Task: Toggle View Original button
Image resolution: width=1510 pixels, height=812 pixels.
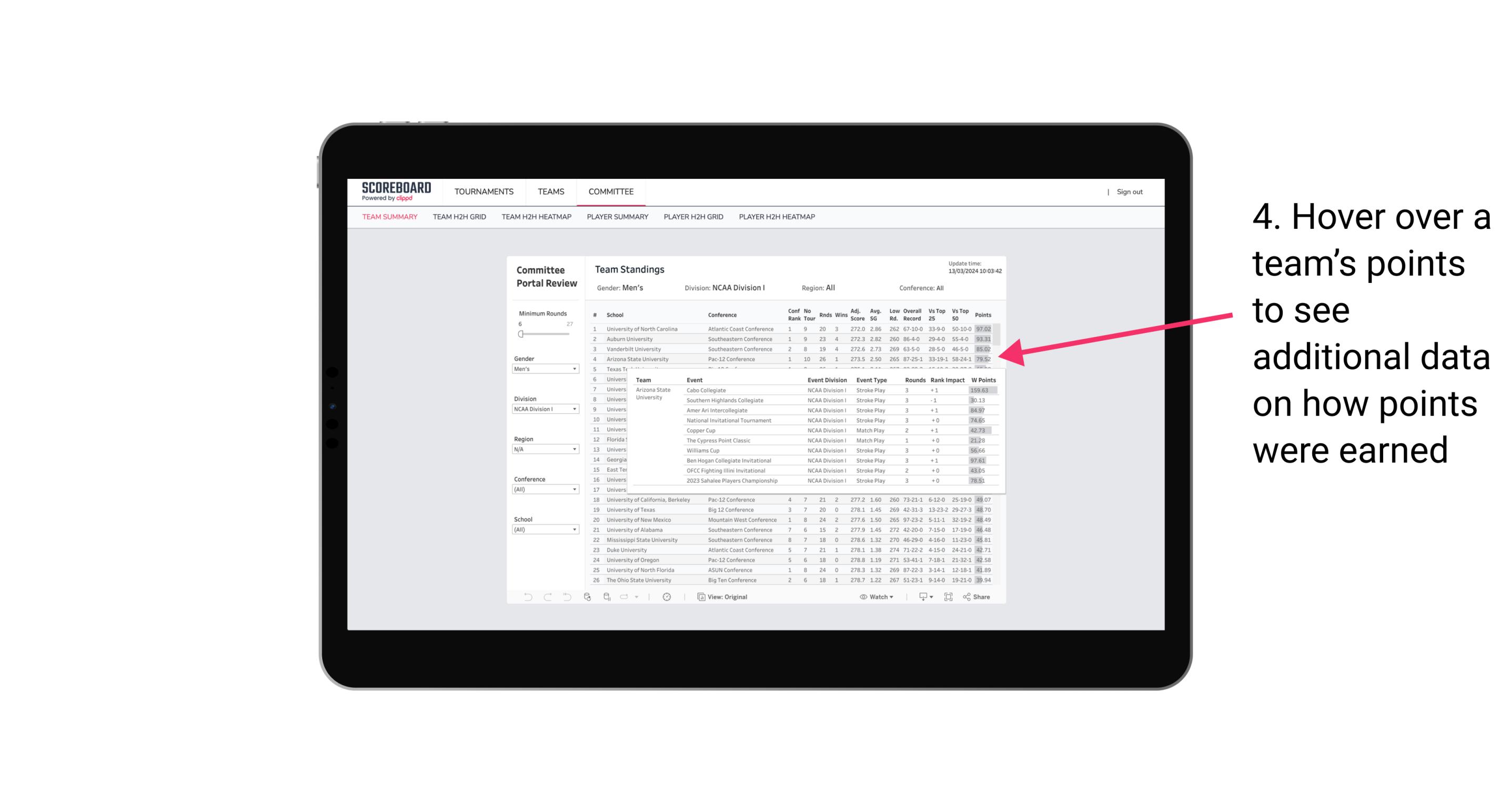Action: click(x=728, y=597)
